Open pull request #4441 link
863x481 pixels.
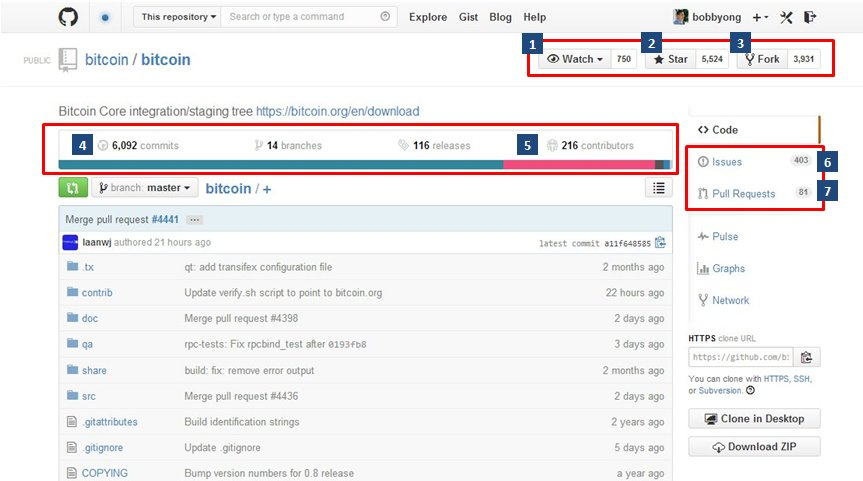click(x=165, y=220)
